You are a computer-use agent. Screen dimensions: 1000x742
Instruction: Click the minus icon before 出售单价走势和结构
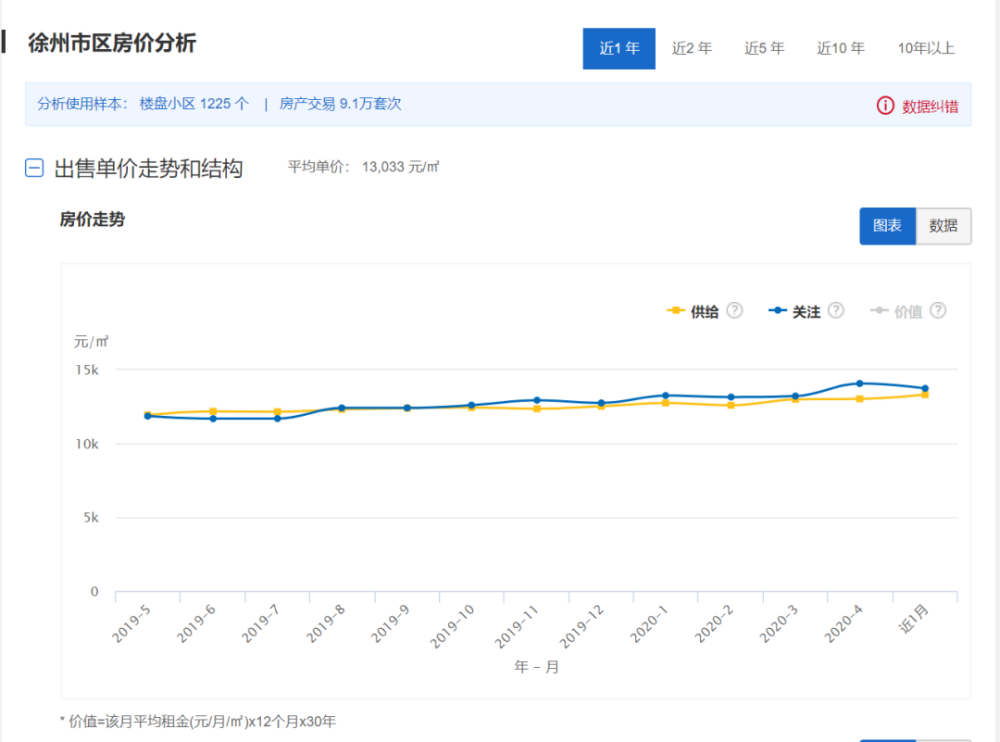(33, 168)
